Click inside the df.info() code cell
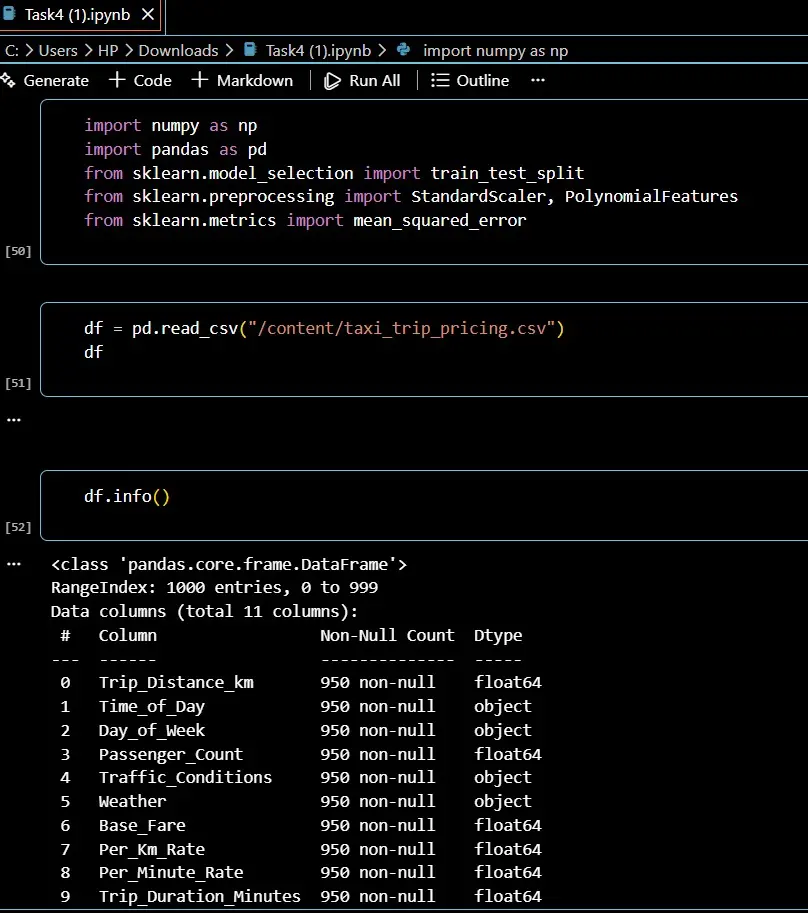The height and width of the screenshot is (913, 808). pyautogui.click(x=424, y=505)
